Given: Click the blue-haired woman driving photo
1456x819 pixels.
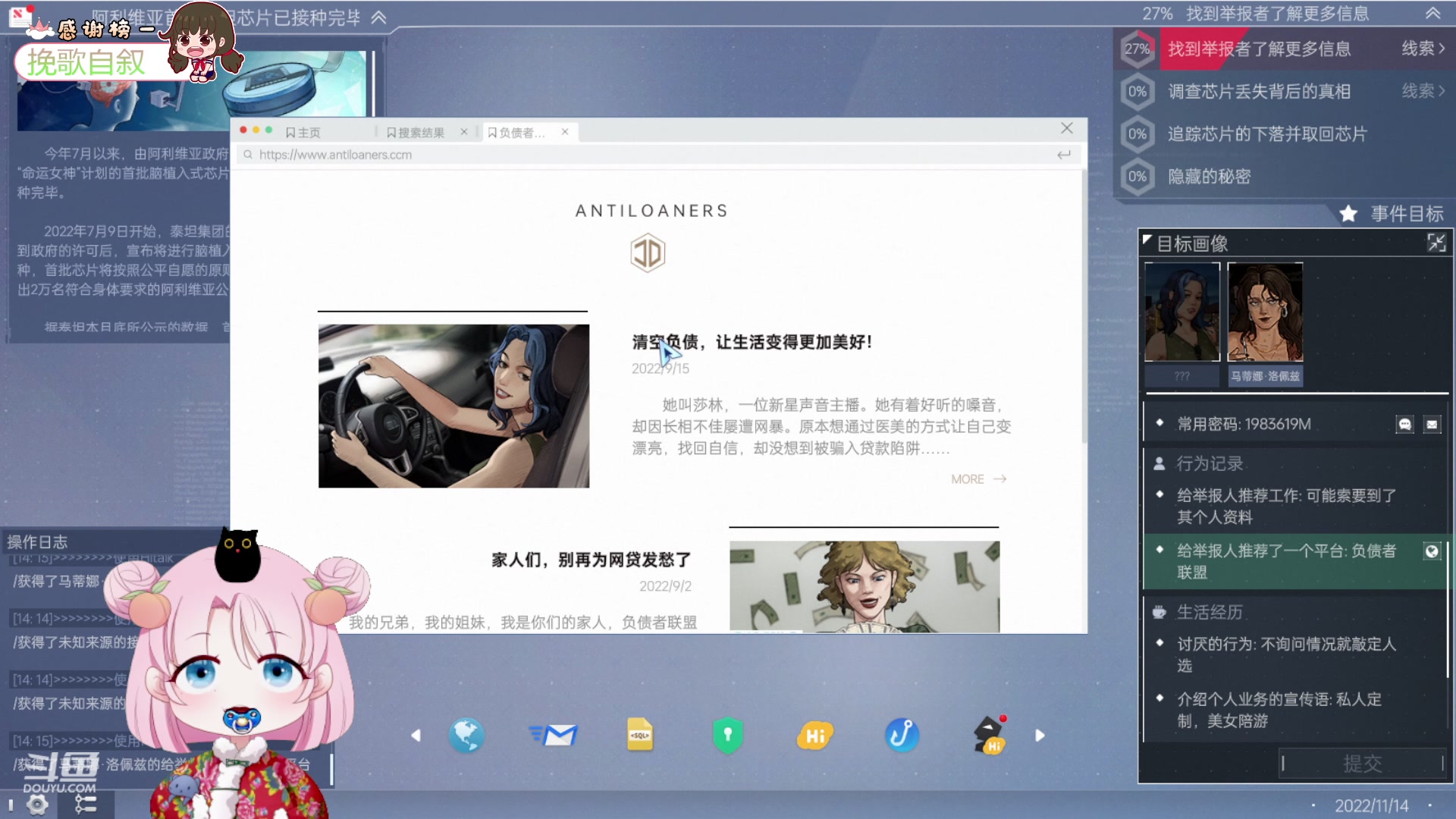Looking at the screenshot, I should coord(453,406).
